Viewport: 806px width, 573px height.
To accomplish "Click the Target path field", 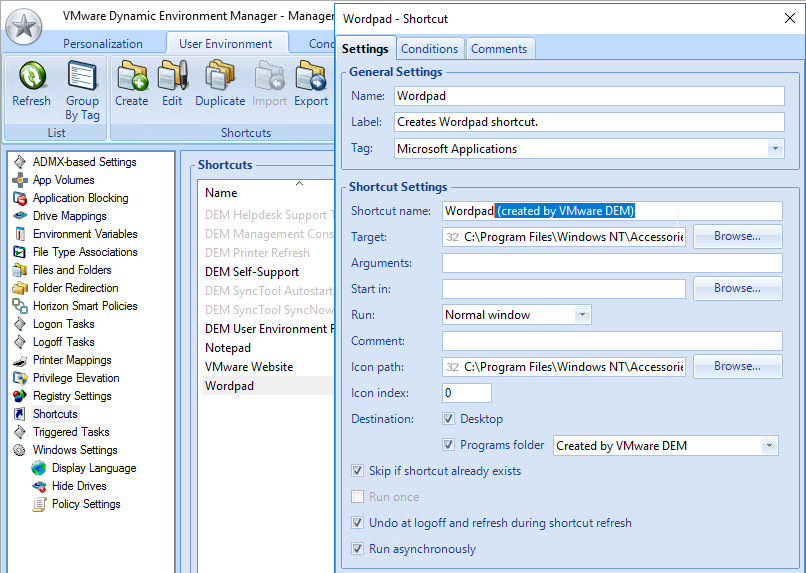I will (x=564, y=237).
